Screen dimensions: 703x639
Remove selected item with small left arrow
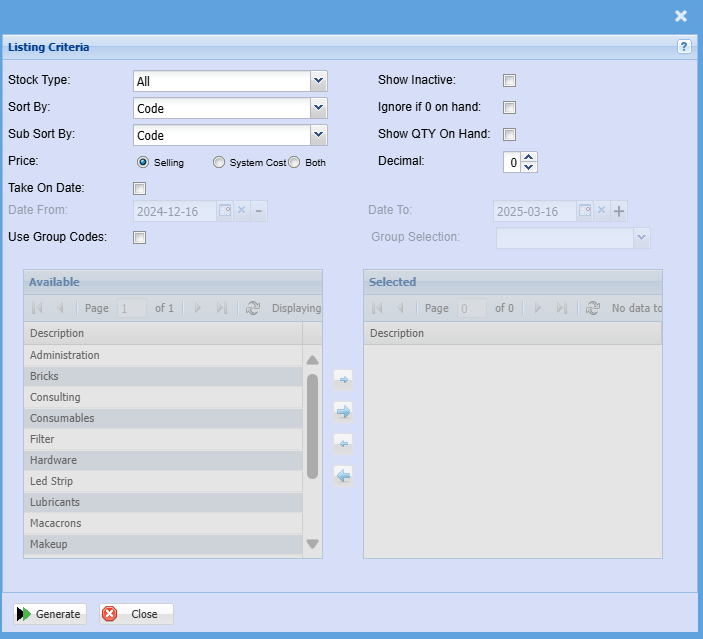(343, 443)
